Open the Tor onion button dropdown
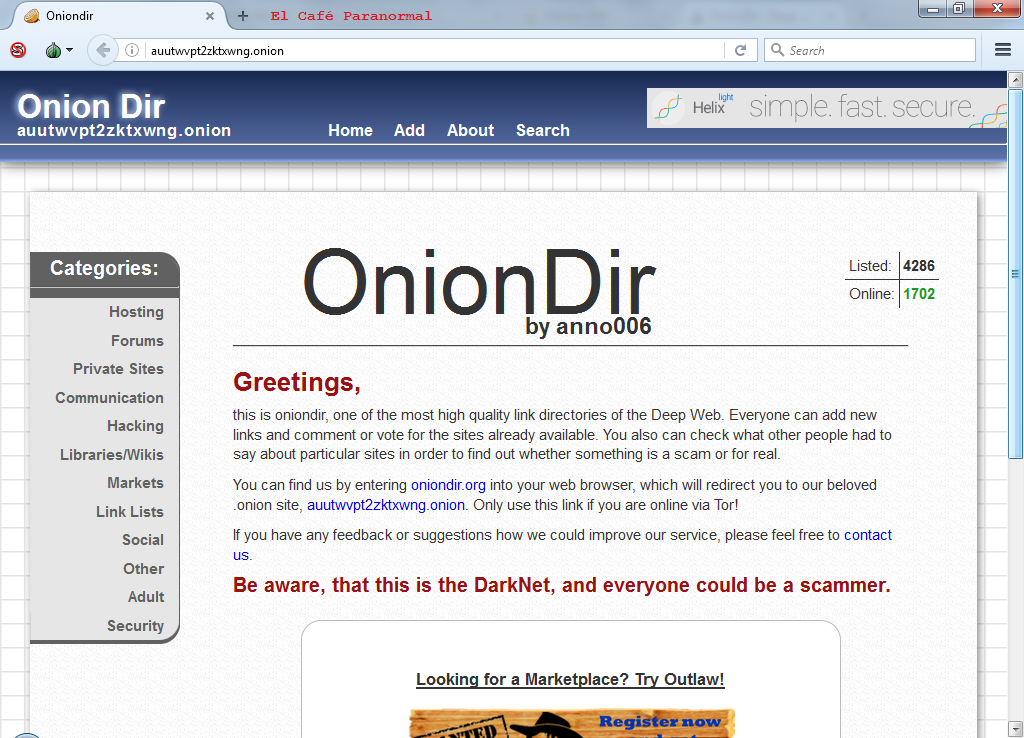 [58, 50]
